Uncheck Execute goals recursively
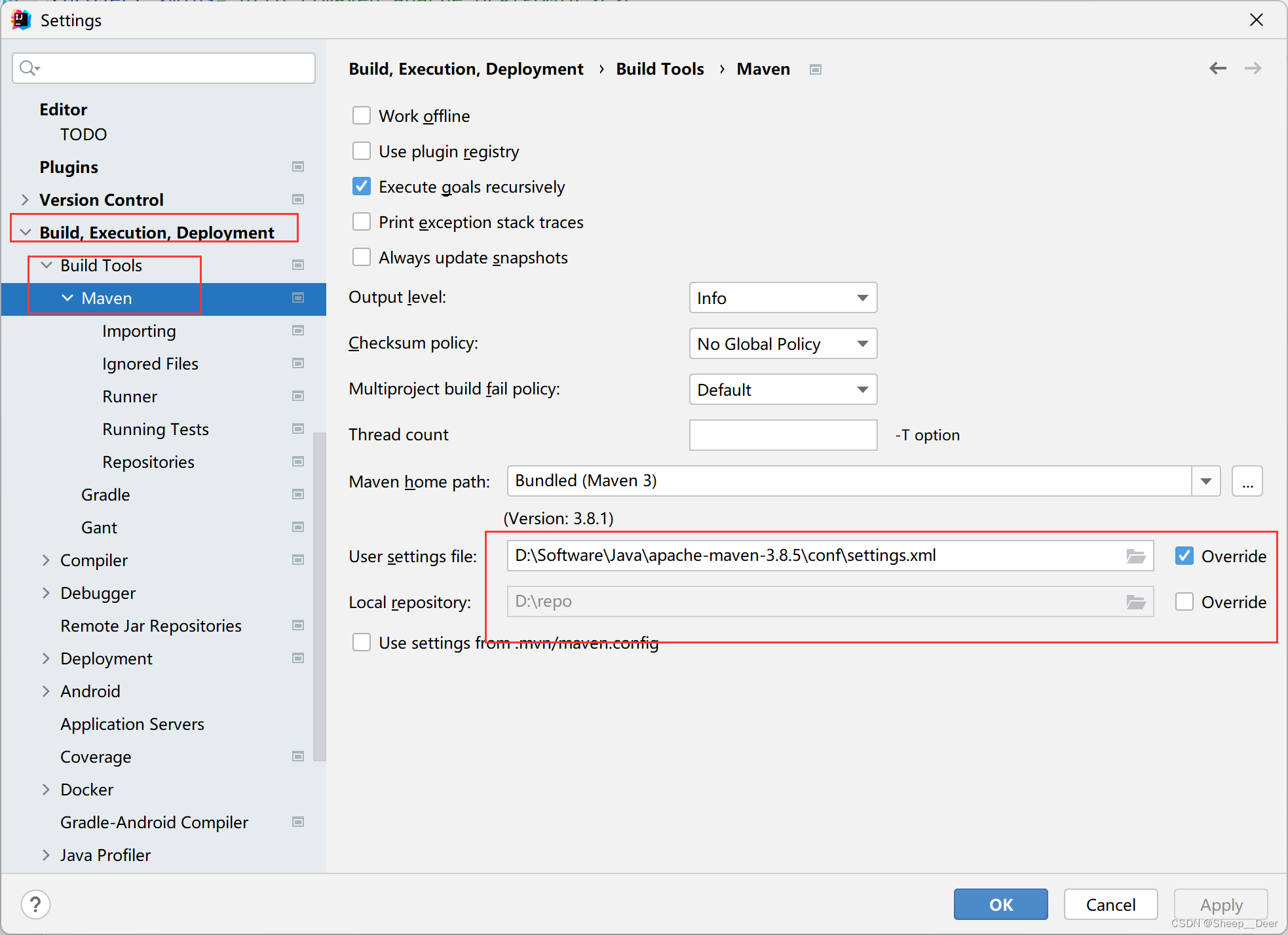Screen dimensions: 1288x935 (362, 187)
